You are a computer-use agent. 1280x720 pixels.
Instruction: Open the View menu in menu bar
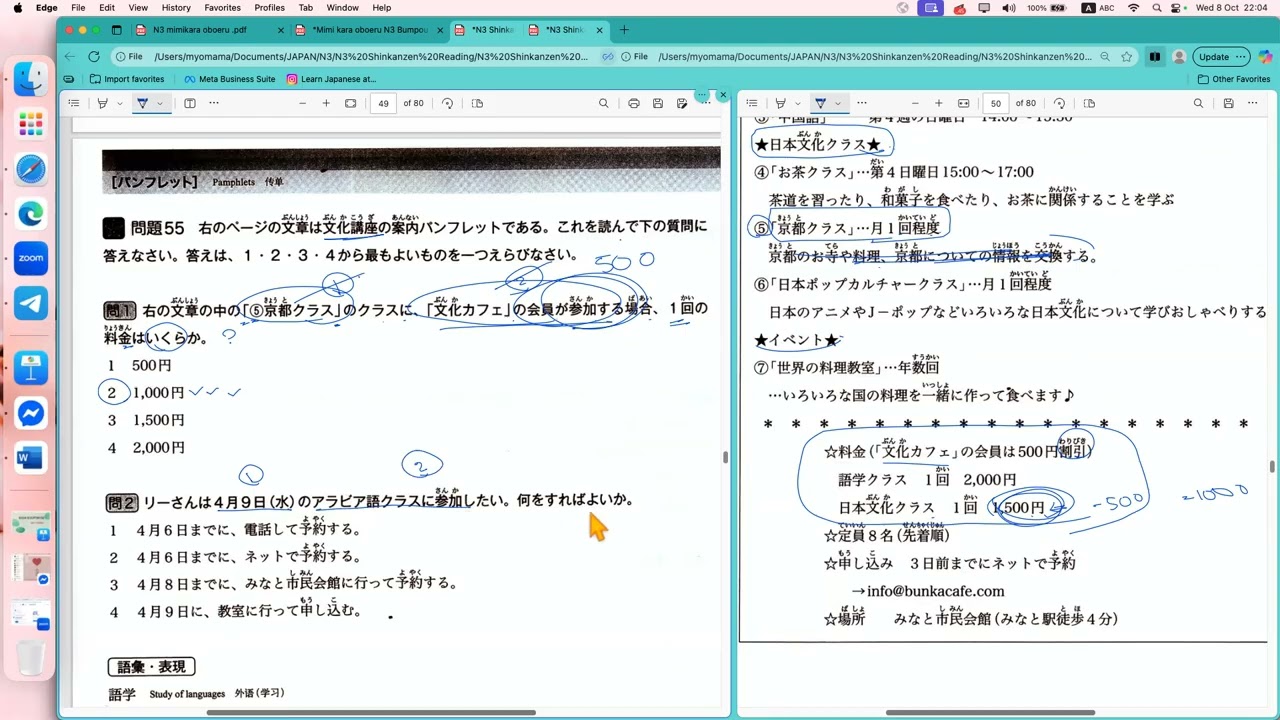pos(138,7)
